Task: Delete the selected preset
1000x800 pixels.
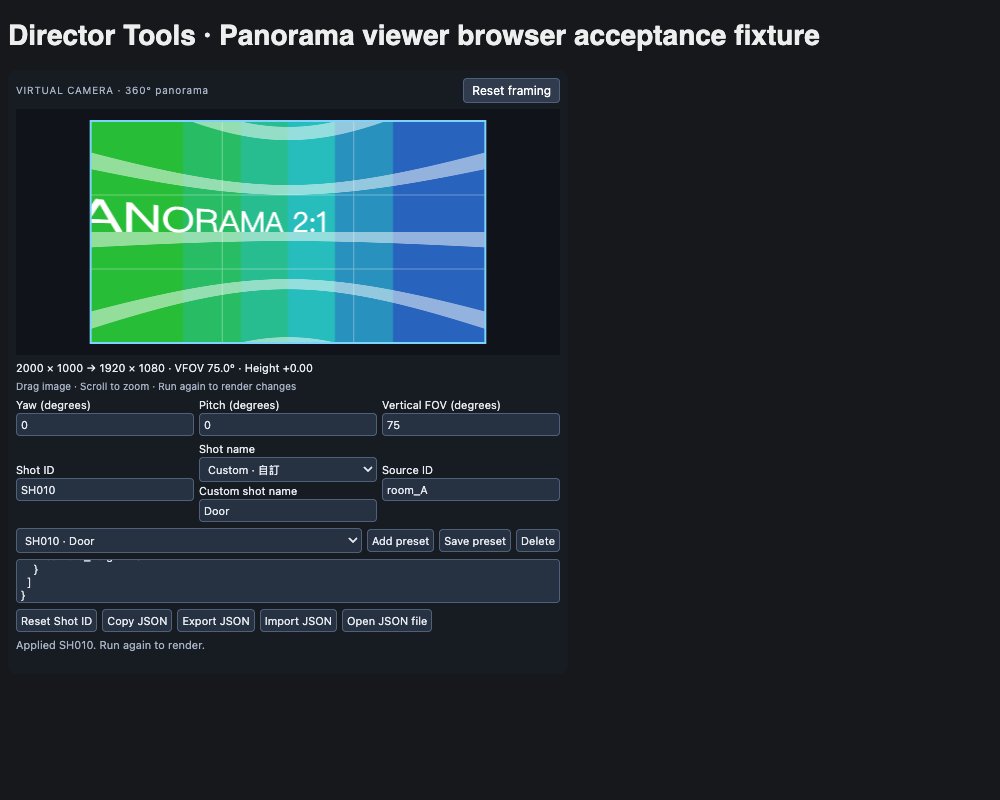Action: (x=538, y=541)
